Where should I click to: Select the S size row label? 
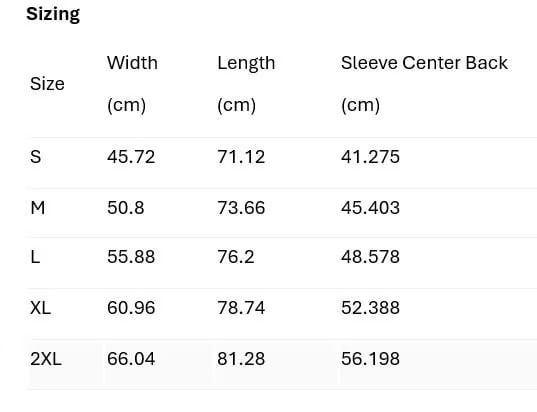[x=36, y=157]
